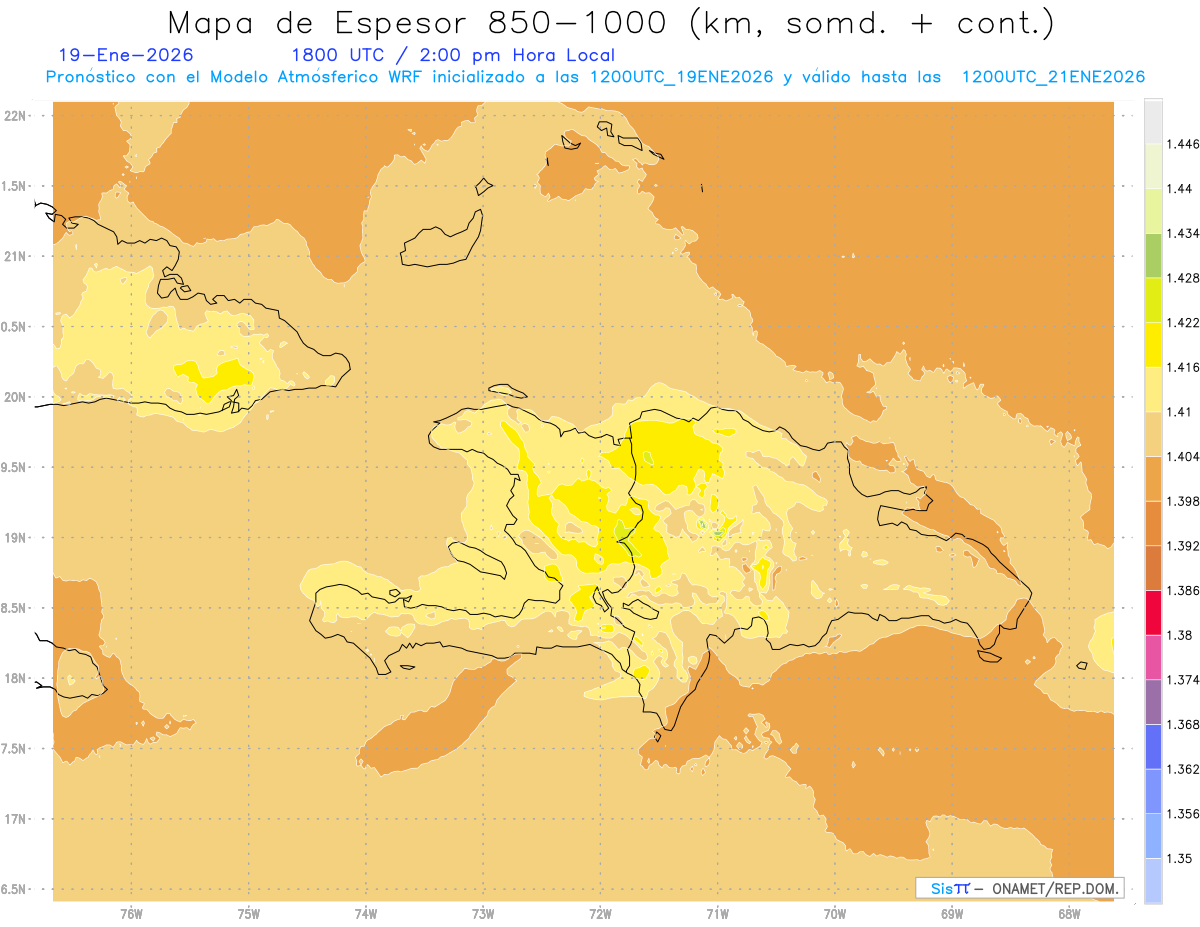Click the colorbar value '1.38'
Image resolution: width=1200 pixels, height=927 pixels.
pos(1178,635)
